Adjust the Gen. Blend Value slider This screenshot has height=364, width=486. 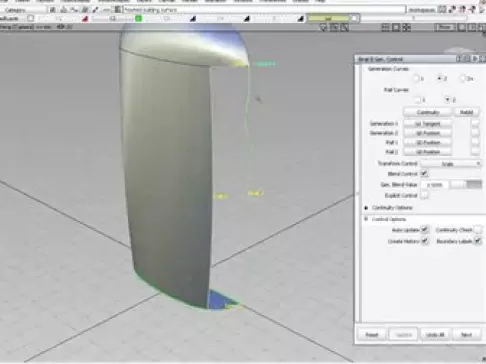coord(466,184)
